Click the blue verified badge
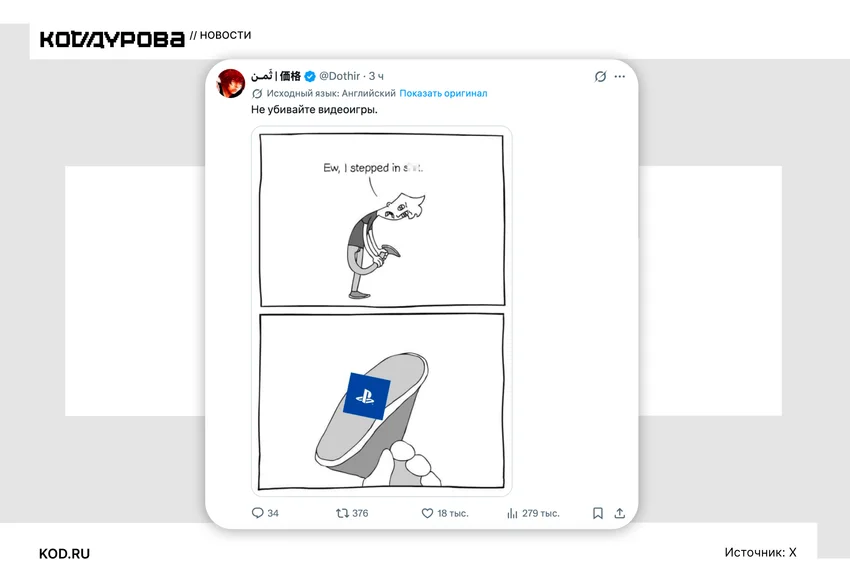 pos(310,76)
